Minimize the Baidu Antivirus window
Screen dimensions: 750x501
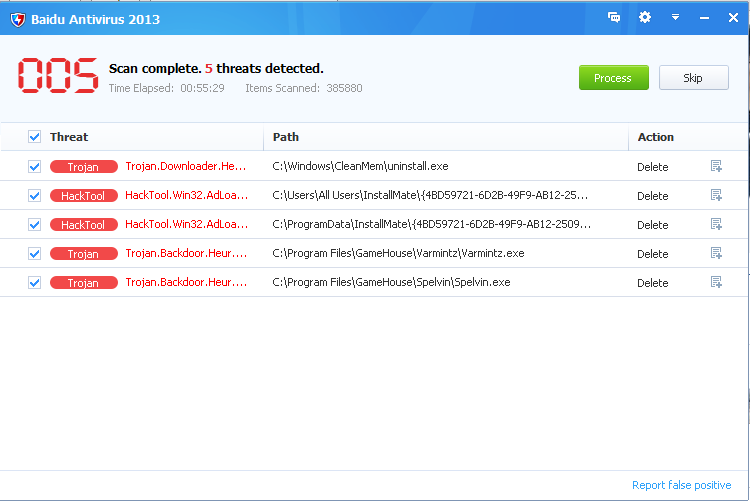point(704,18)
